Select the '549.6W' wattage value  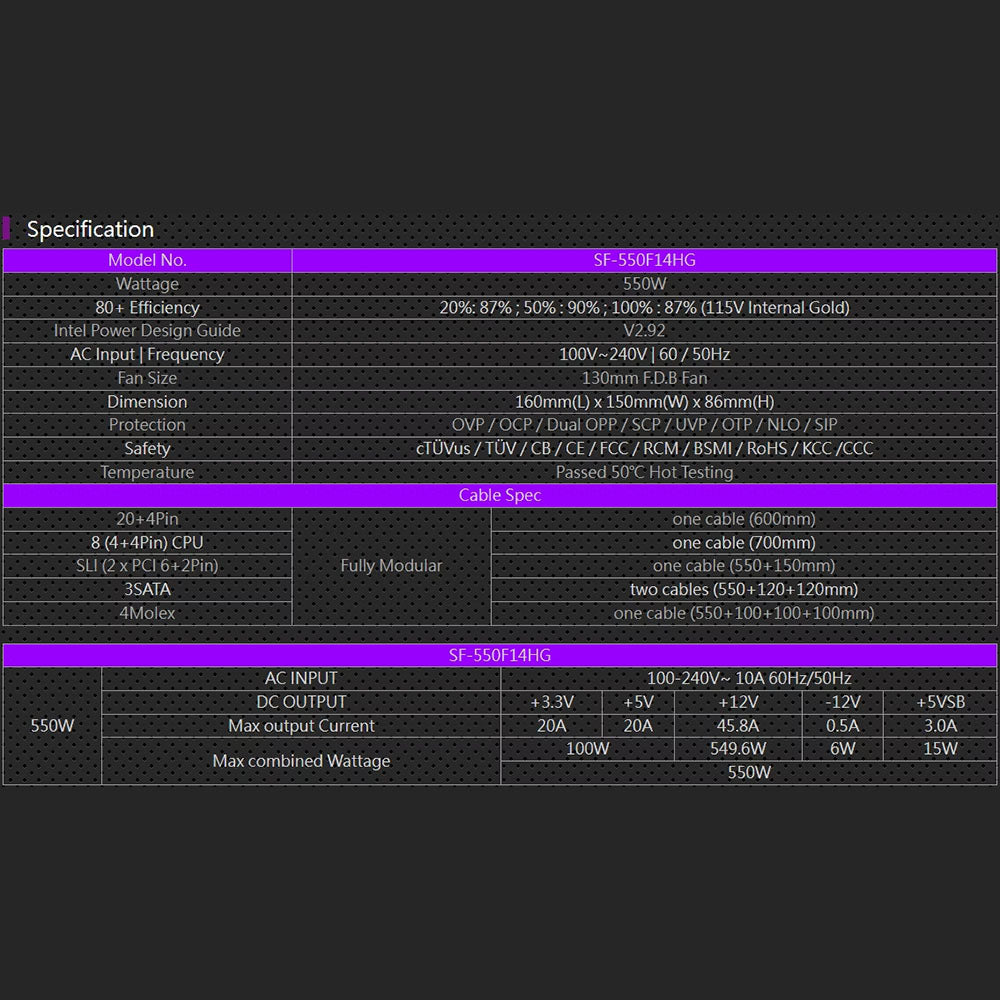click(x=738, y=749)
